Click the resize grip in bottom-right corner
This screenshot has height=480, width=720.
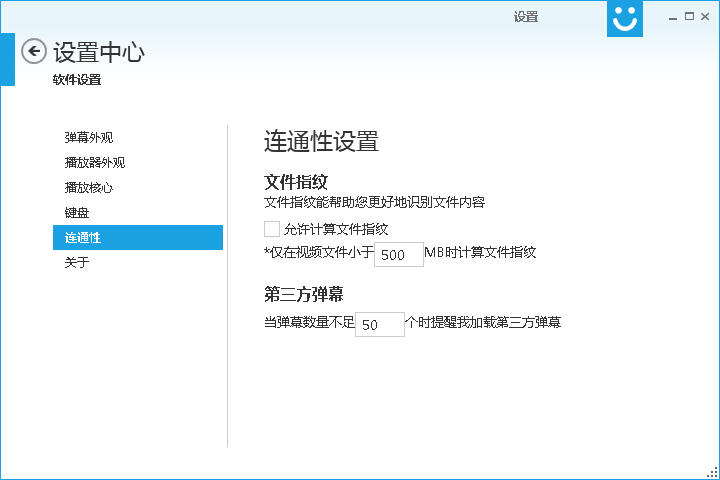coord(713,473)
